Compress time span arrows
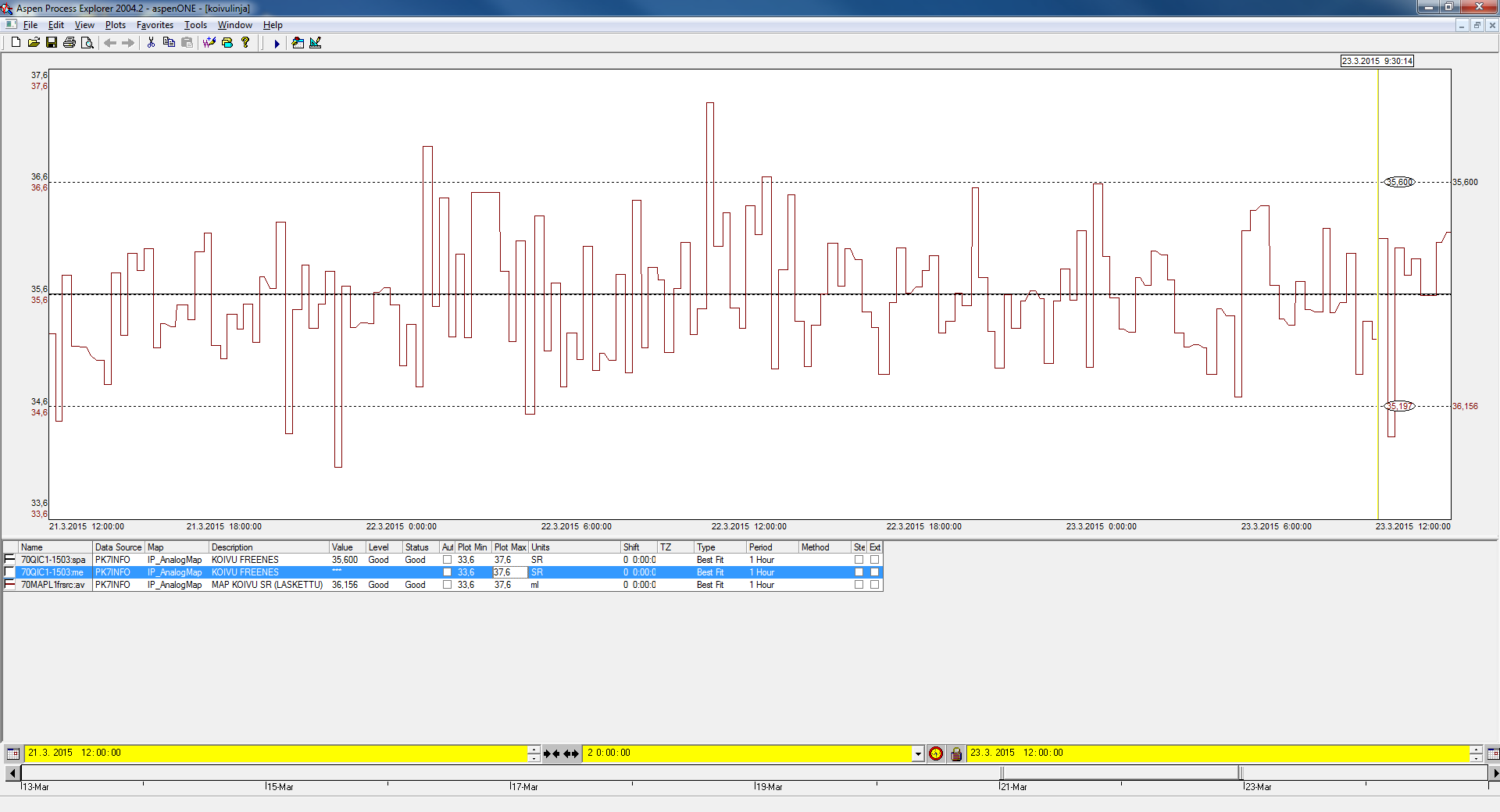Screen dimensions: 1500x812 pyautogui.click(x=552, y=753)
